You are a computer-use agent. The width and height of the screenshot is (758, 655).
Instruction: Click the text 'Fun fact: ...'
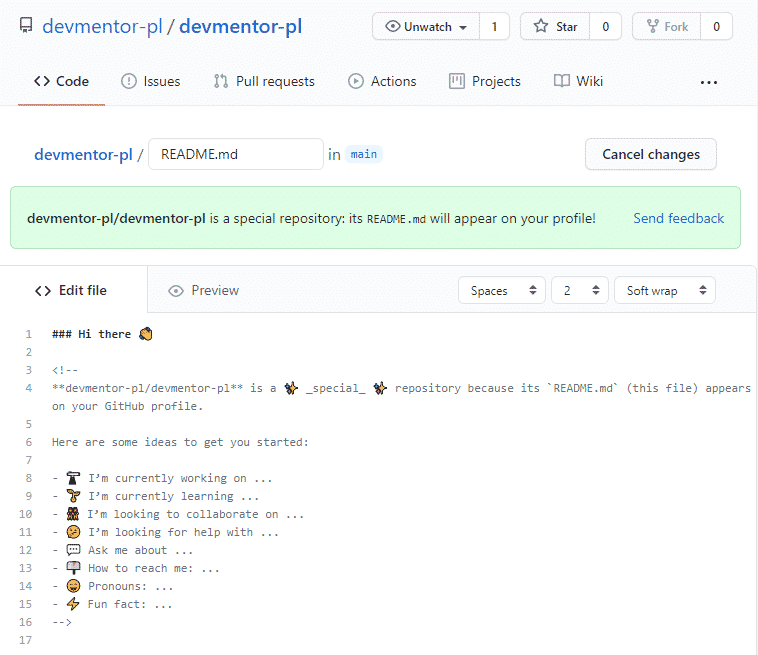point(130,604)
